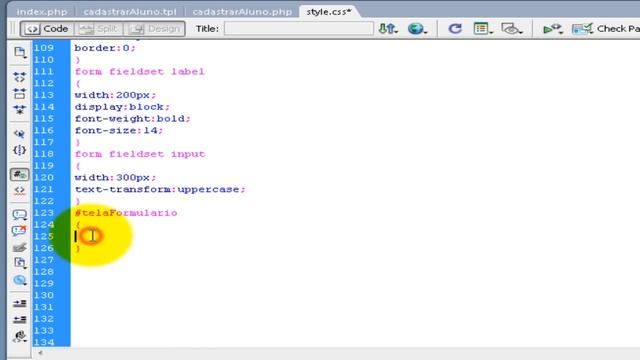Click the Indent Code icon
Viewport: 640px width, 360px height.
pyautogui.click(x=19, y=303)
